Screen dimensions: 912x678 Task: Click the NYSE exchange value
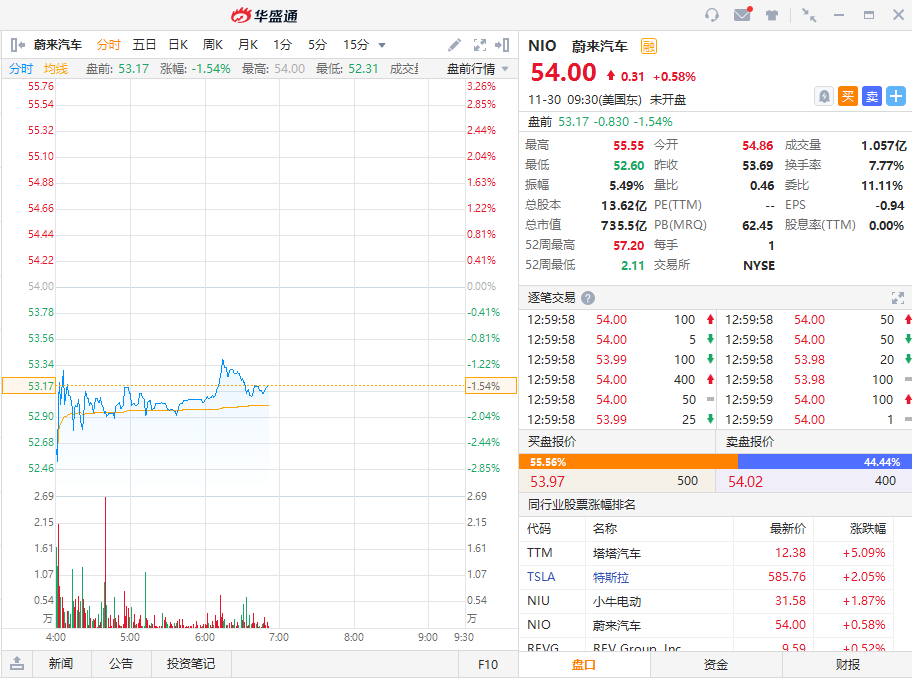click(x=759, y=266)
